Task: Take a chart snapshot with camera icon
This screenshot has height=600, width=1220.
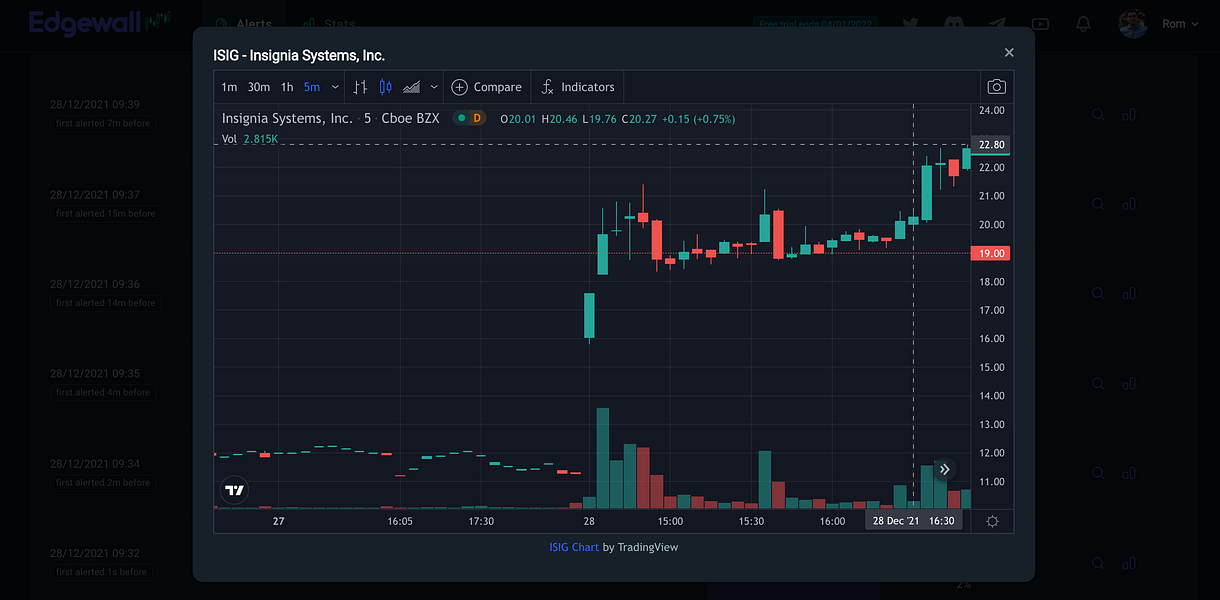Action: tap(996, 87)
